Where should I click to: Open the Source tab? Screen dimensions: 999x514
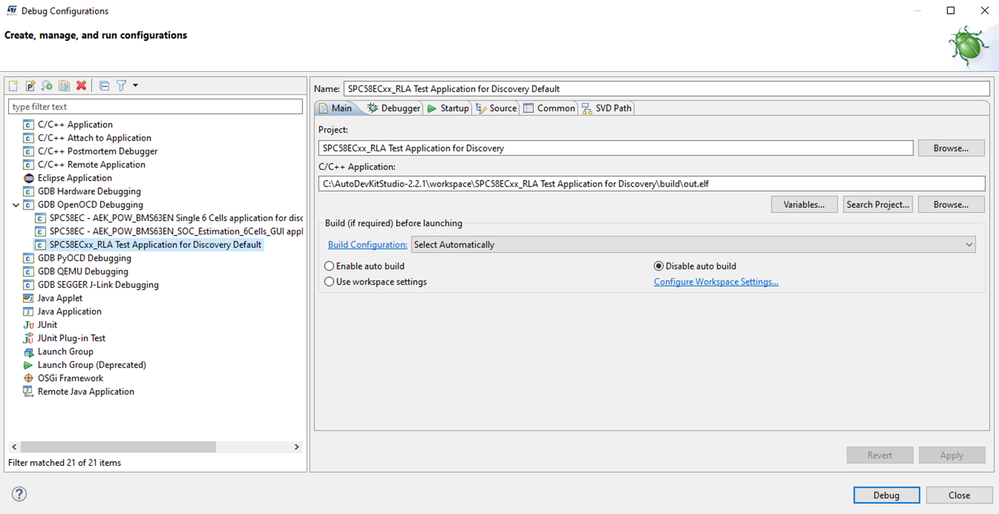tap(496, 108)
